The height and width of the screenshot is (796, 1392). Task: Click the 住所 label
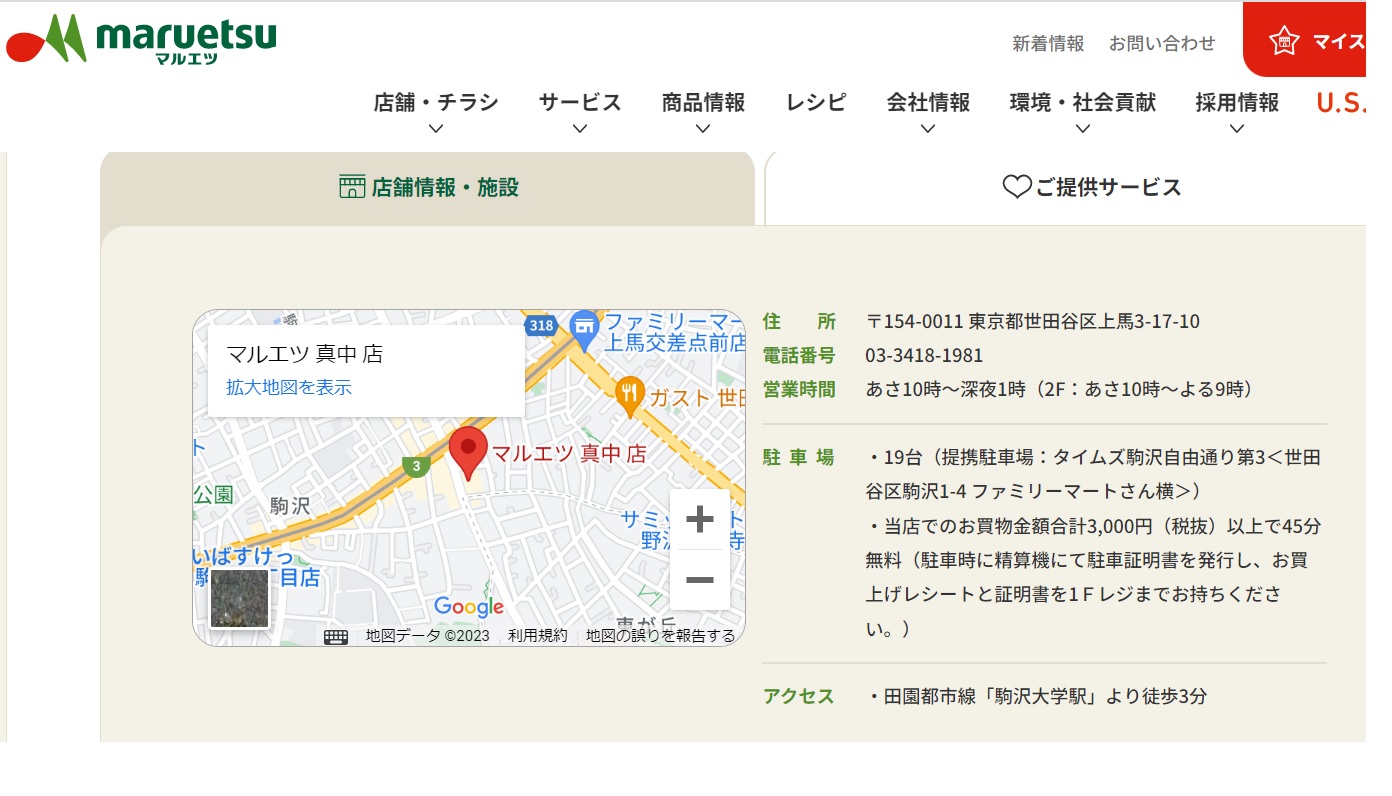[798, 322]
